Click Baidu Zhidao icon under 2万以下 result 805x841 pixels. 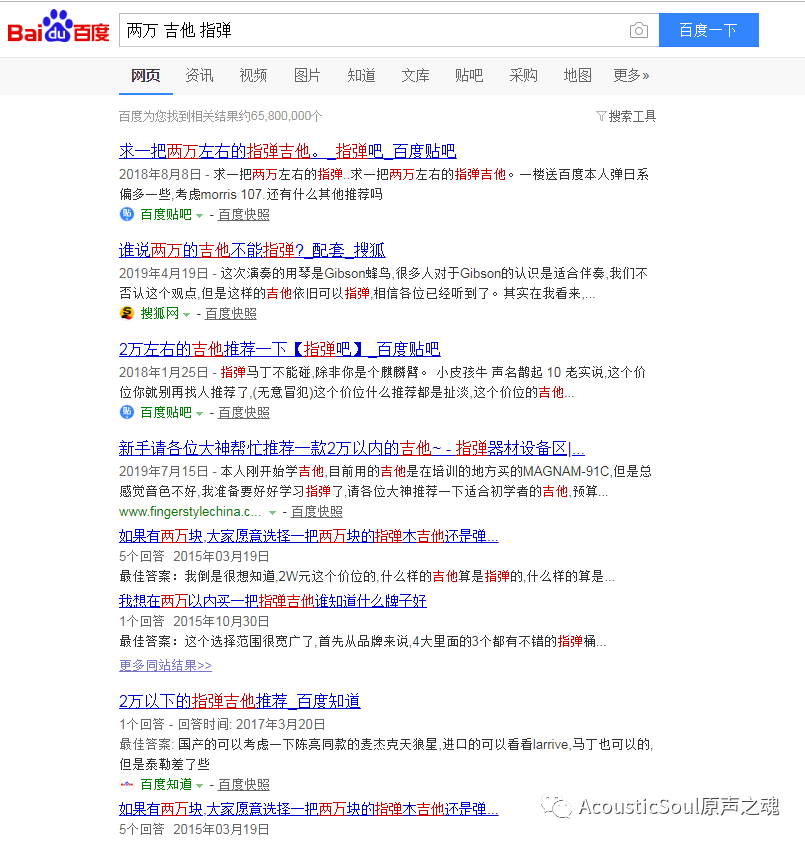point(127,785)
